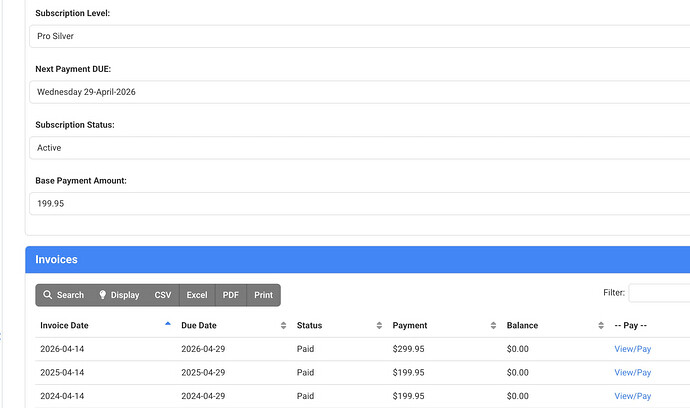
Task: Select invoice date cell 2025-04-14
Action: pyautogui.click(x=62, y=373)
